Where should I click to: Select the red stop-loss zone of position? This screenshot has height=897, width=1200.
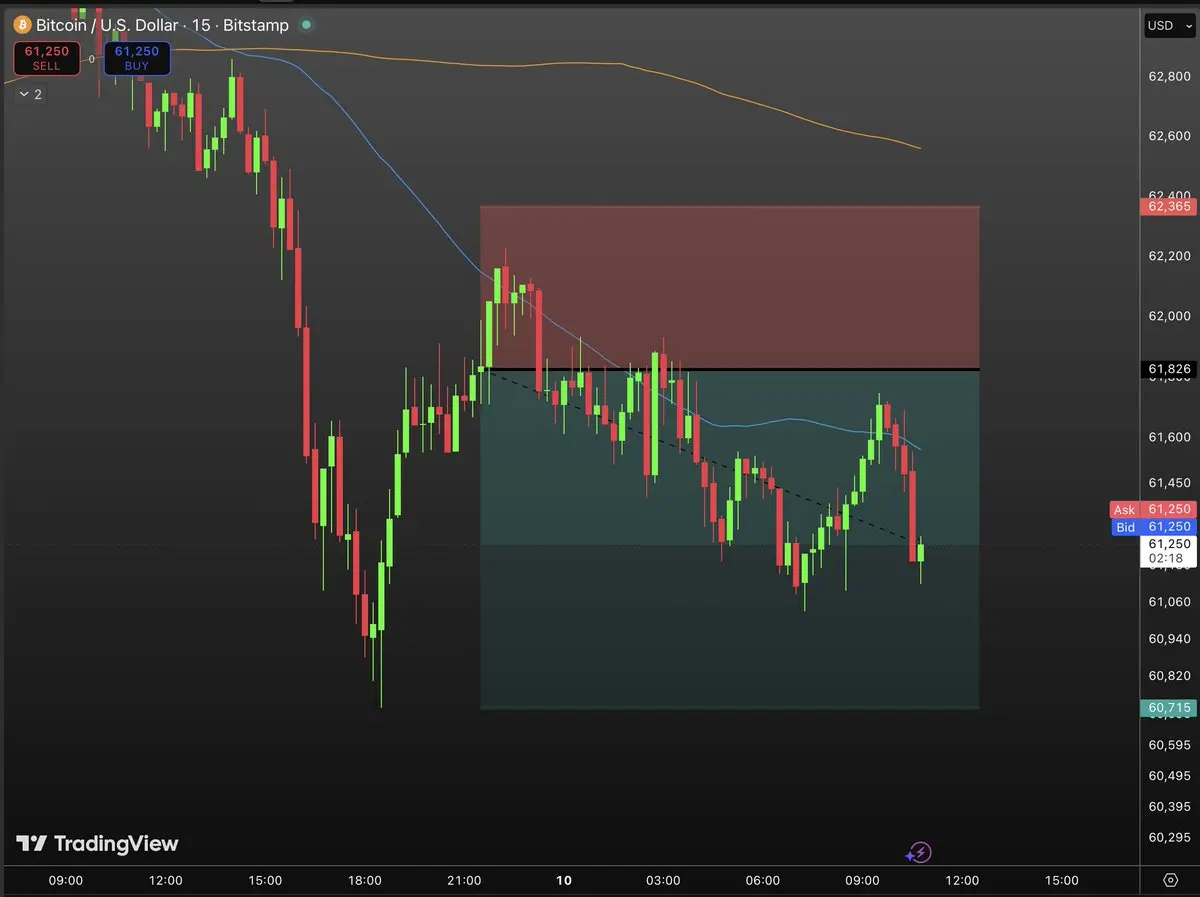tap(729, 288)
